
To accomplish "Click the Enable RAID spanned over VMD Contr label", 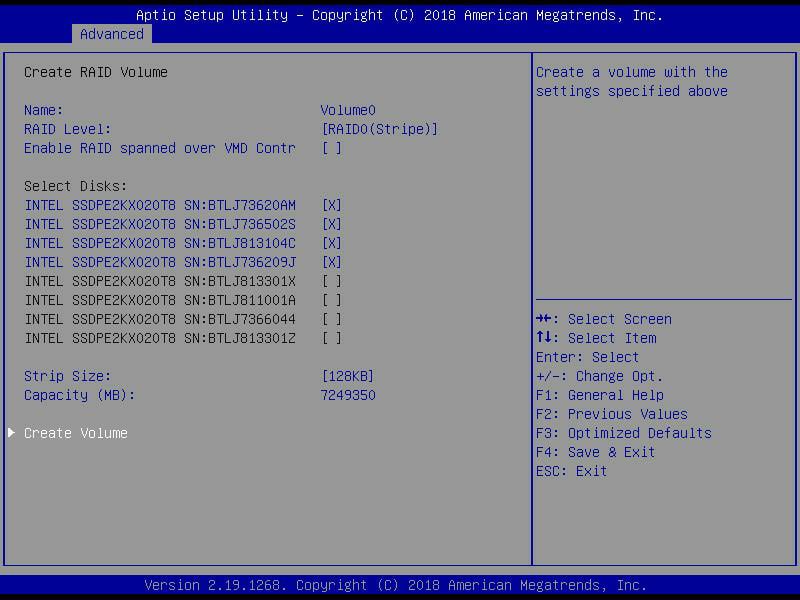I will point(160,148).
